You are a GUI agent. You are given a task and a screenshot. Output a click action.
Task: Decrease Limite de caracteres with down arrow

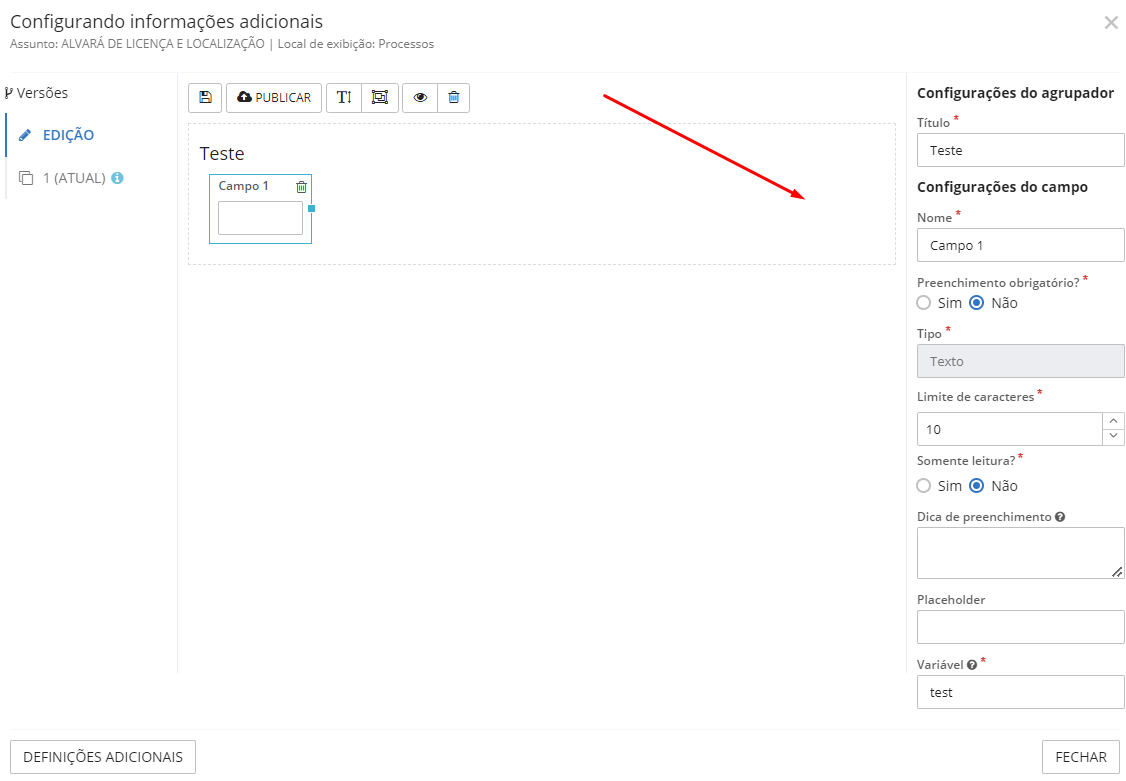click(1113, 437)
